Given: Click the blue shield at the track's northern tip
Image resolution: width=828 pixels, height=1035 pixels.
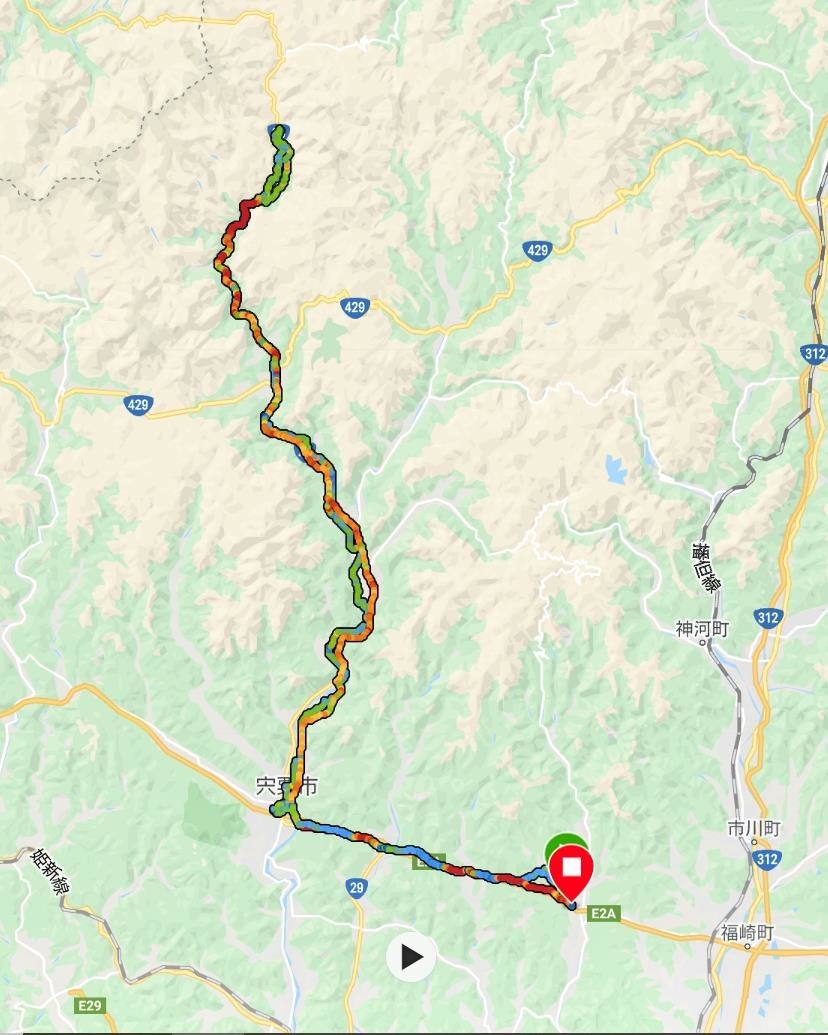Looking at the screenshot, I should (x=279, y=131).
